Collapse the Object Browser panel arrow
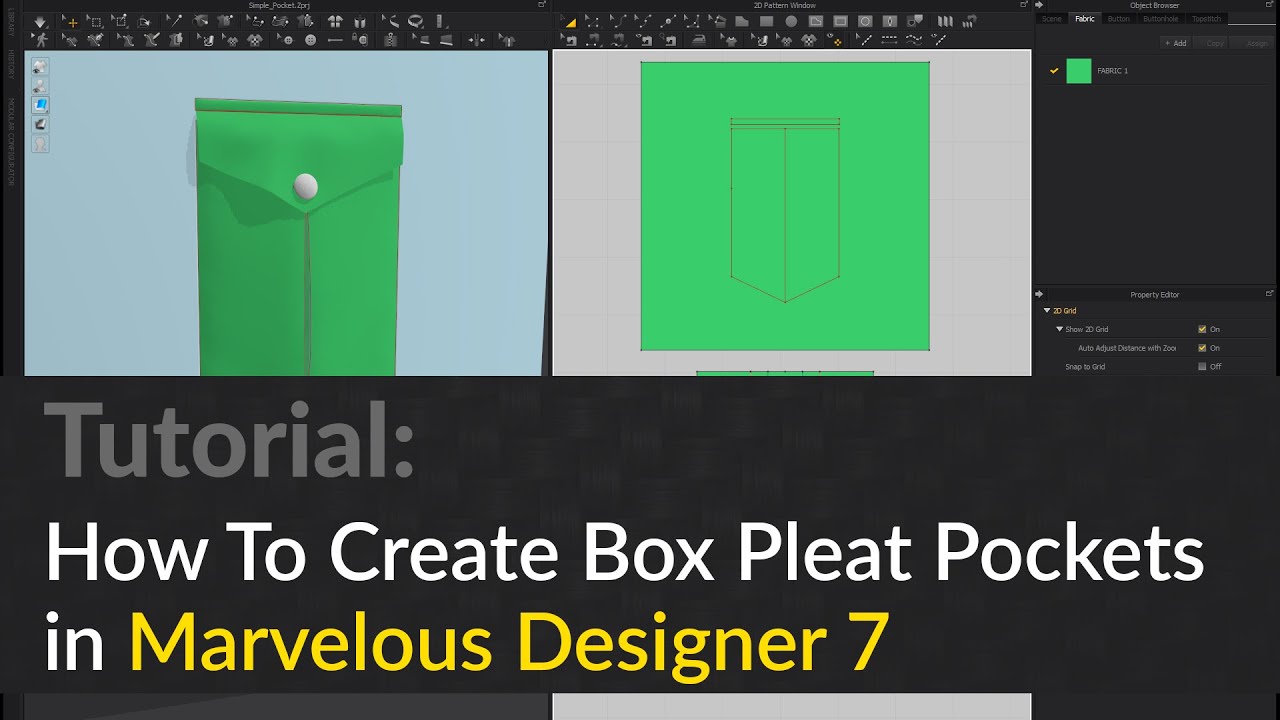The image size is (1280, 720). (x=1041, y=5)
